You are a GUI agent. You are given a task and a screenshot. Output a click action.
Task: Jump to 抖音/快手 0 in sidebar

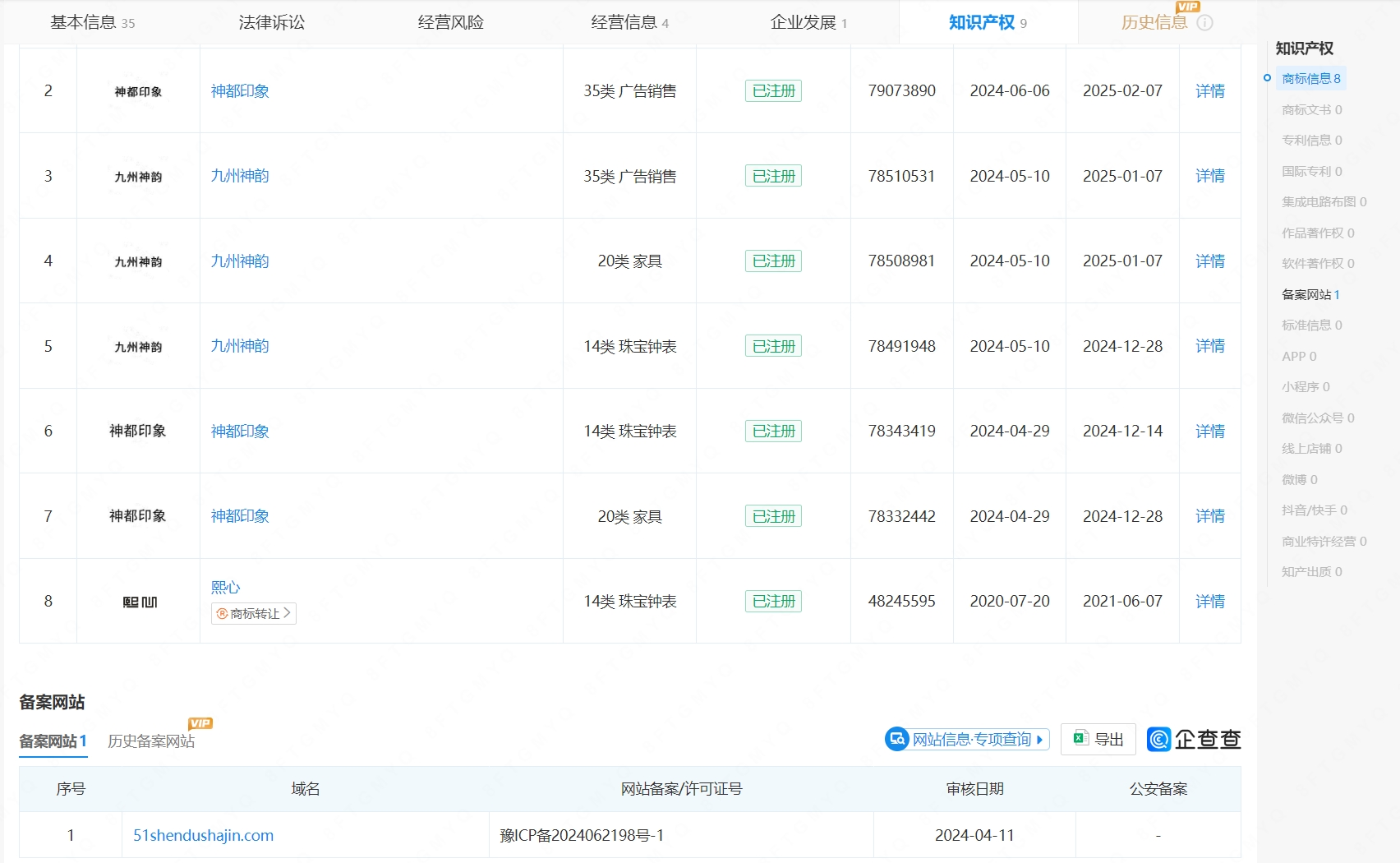pos(1315,510)
